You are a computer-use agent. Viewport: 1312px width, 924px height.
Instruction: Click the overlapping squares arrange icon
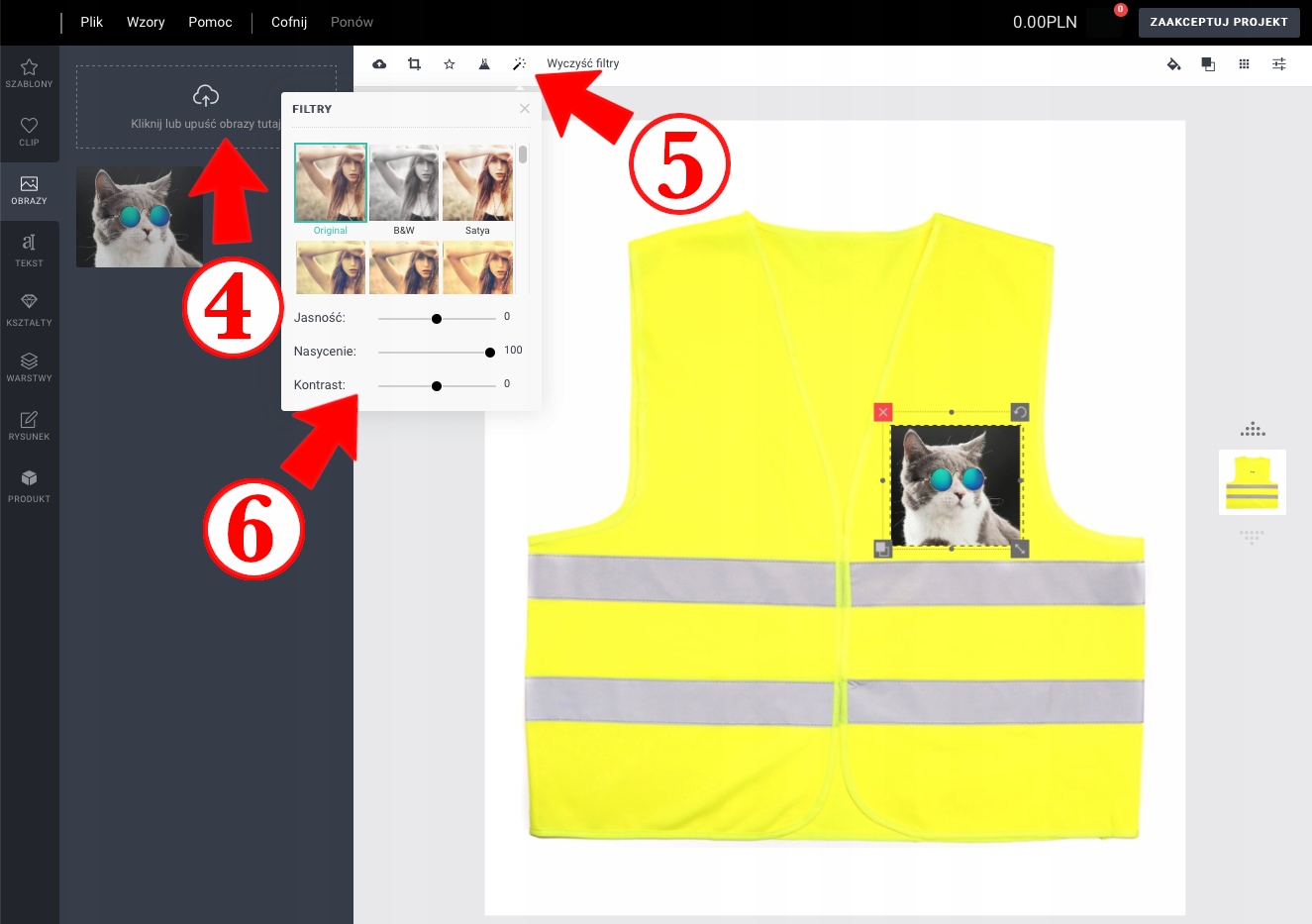(1208, 64)
